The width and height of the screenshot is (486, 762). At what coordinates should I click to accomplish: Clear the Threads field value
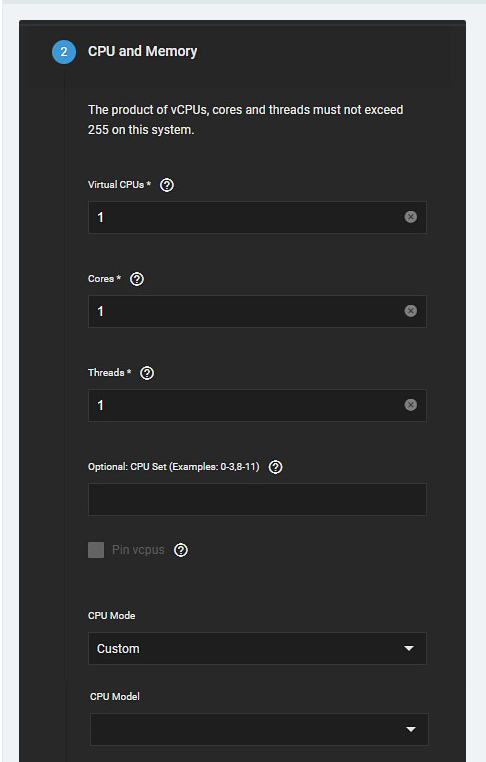point(411,405)
